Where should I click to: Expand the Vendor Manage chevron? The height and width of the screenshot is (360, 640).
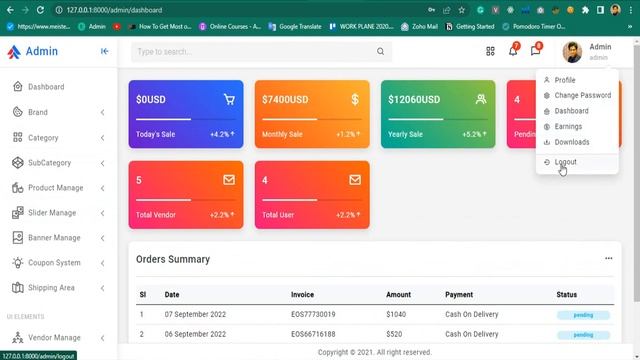pyautogui.click(x=102, y=338)
